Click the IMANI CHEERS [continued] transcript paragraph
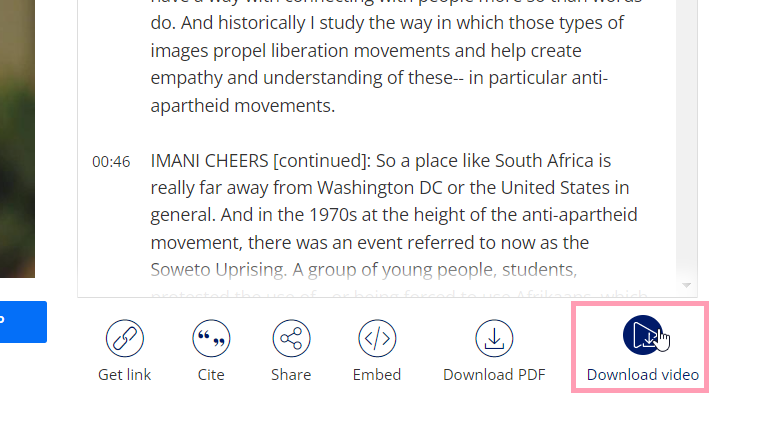 (x=390, y=214)
